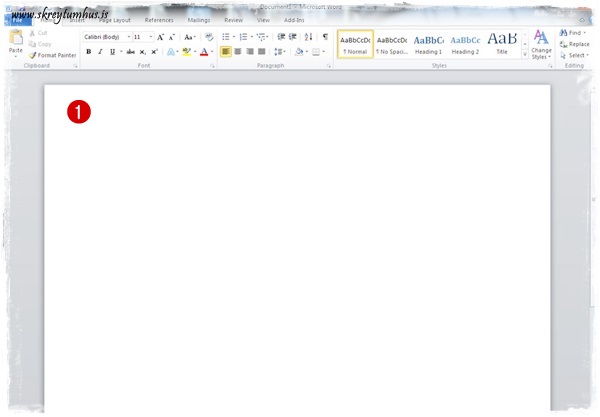
Task: Open the font size dropdown
Action: [141, 37]
